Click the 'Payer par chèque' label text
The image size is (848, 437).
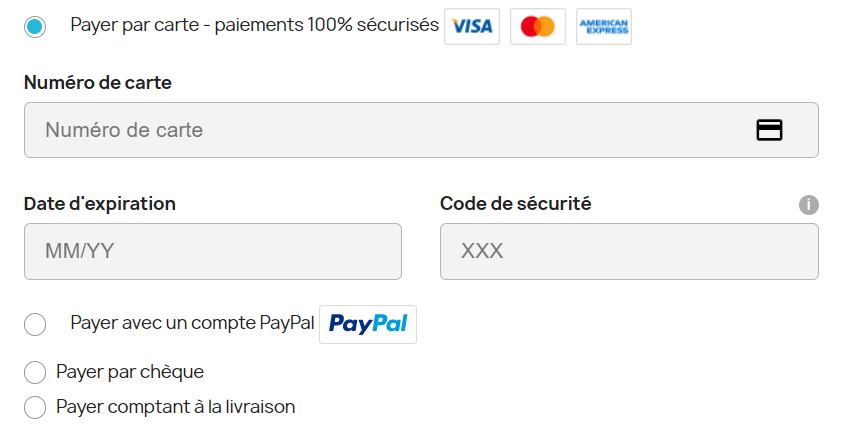tap(130, 372)
